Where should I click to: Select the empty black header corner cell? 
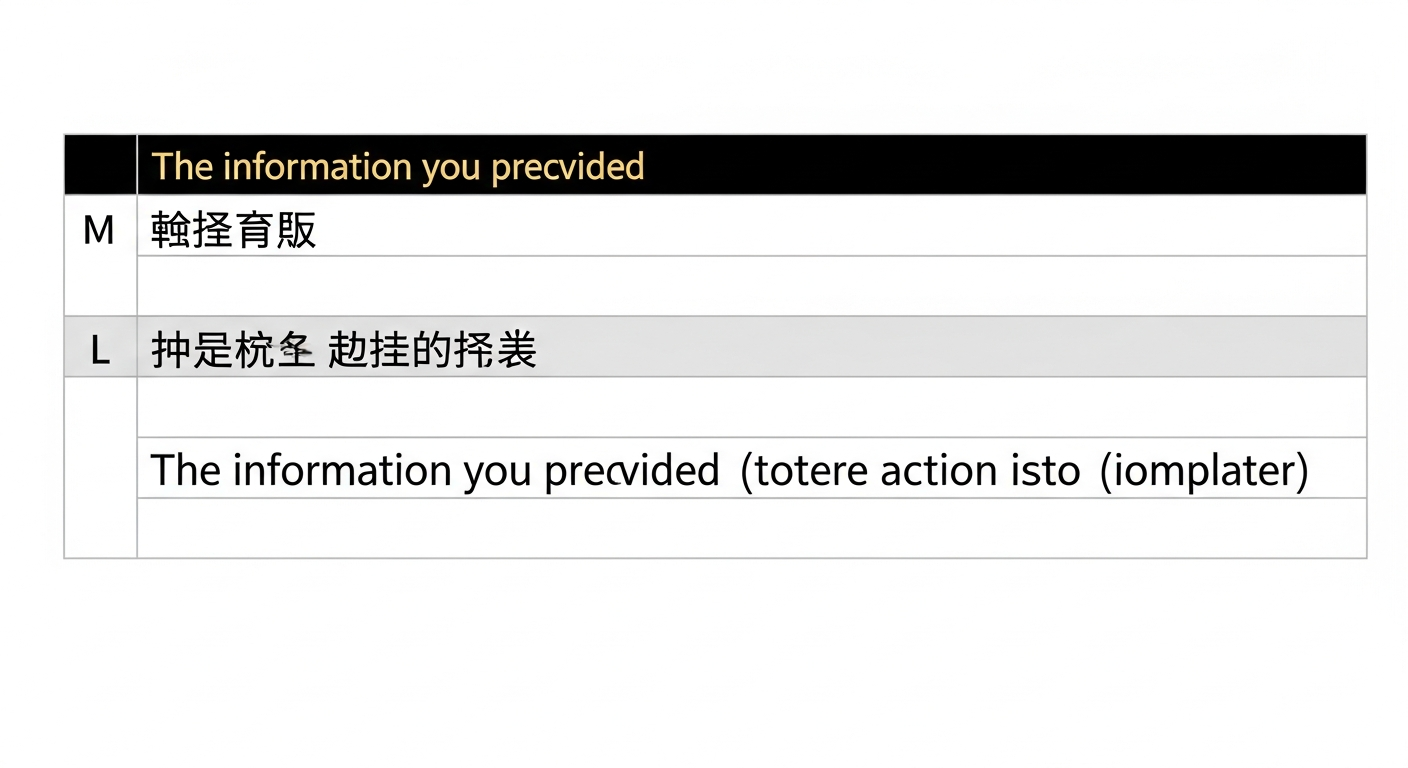coord(100,165)
